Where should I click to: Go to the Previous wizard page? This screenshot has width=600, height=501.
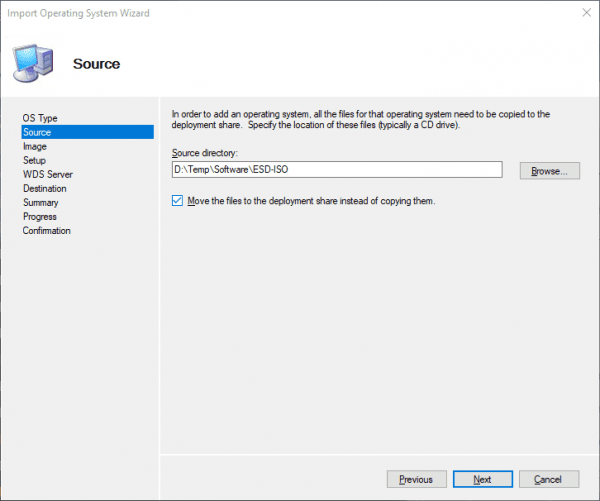click(416, 479)
